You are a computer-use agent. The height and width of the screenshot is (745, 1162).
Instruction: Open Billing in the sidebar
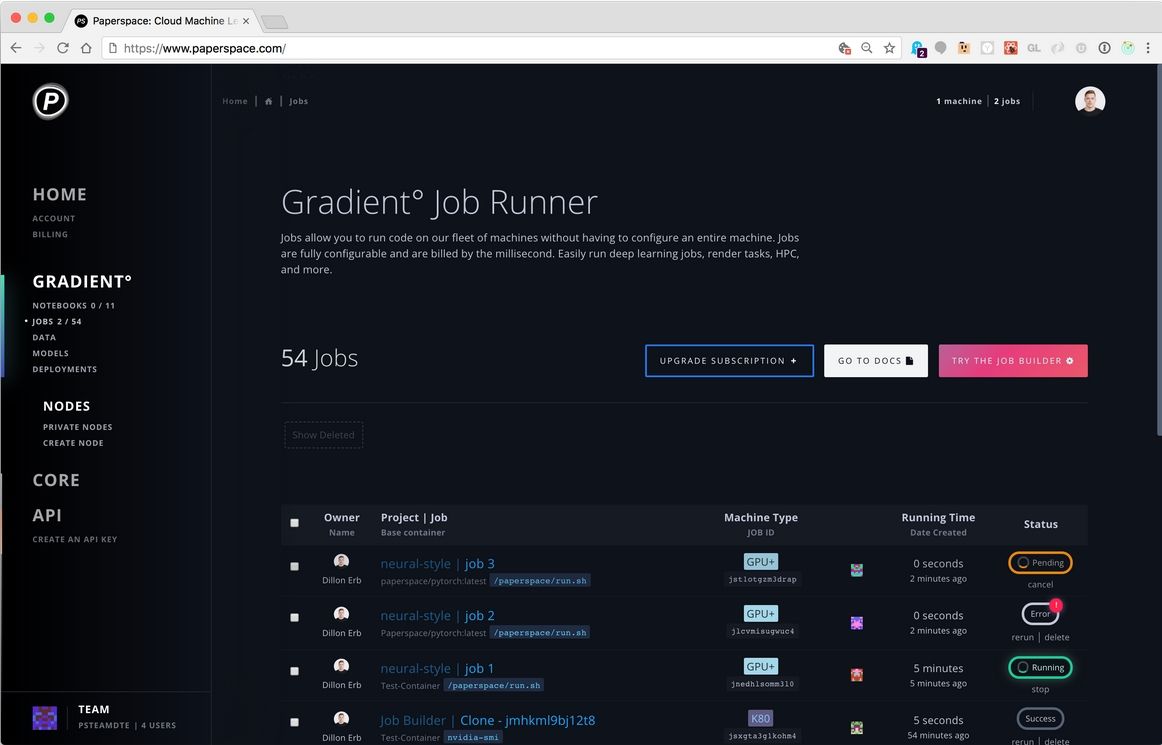click(x=50, y=234)
